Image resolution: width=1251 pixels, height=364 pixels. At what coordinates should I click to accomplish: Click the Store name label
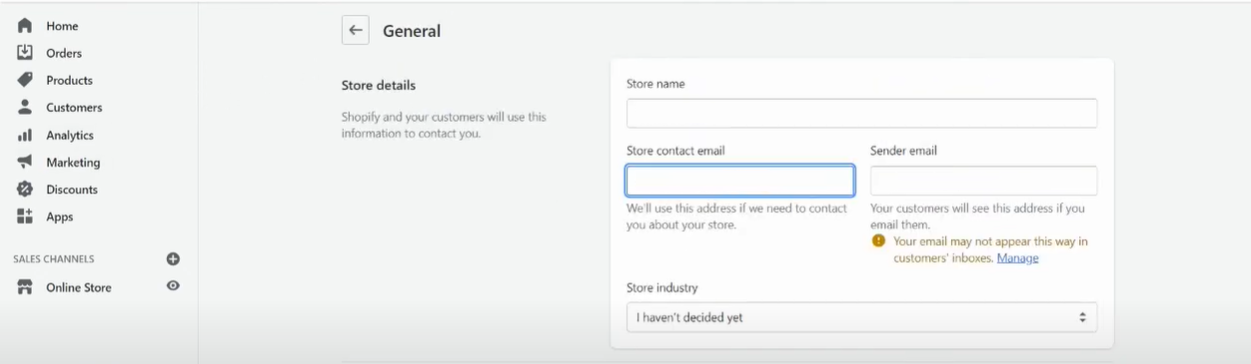pyautogui.click(x=656, y=84)
